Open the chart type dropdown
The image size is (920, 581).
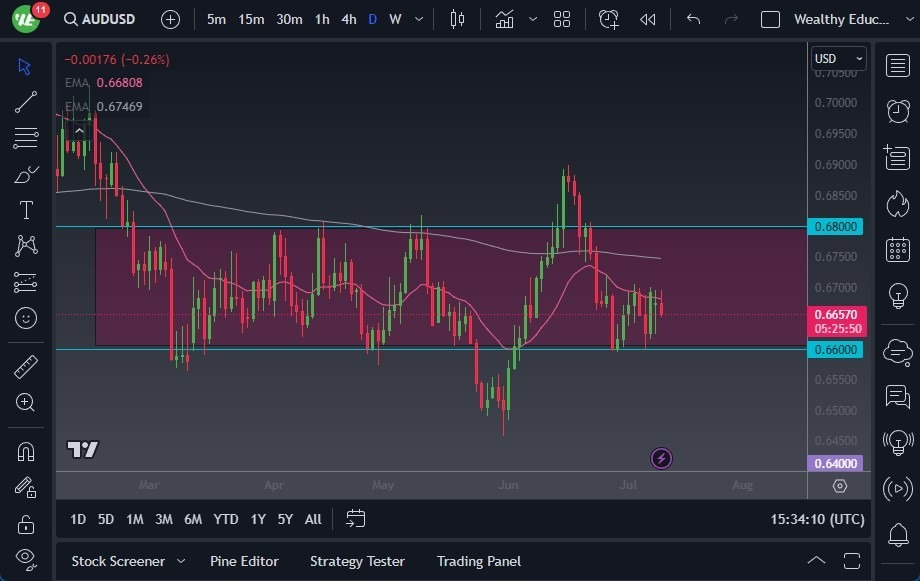(x=533, y=19)
